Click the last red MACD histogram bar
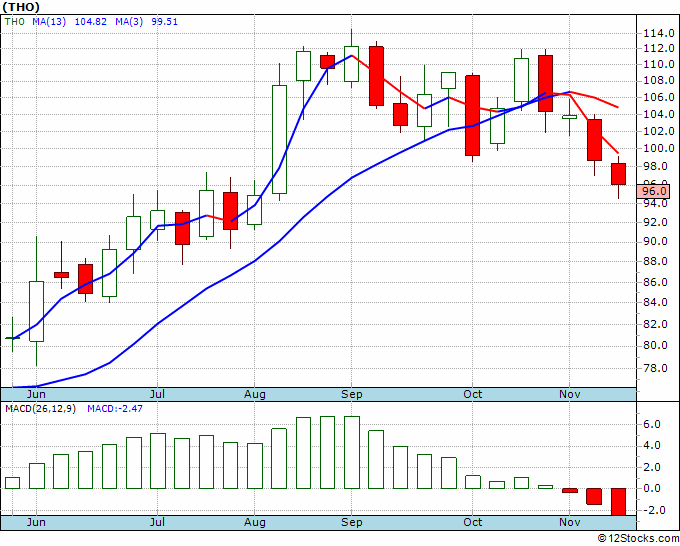This screenshot has height=546, width=680. (x=618, y=502)
